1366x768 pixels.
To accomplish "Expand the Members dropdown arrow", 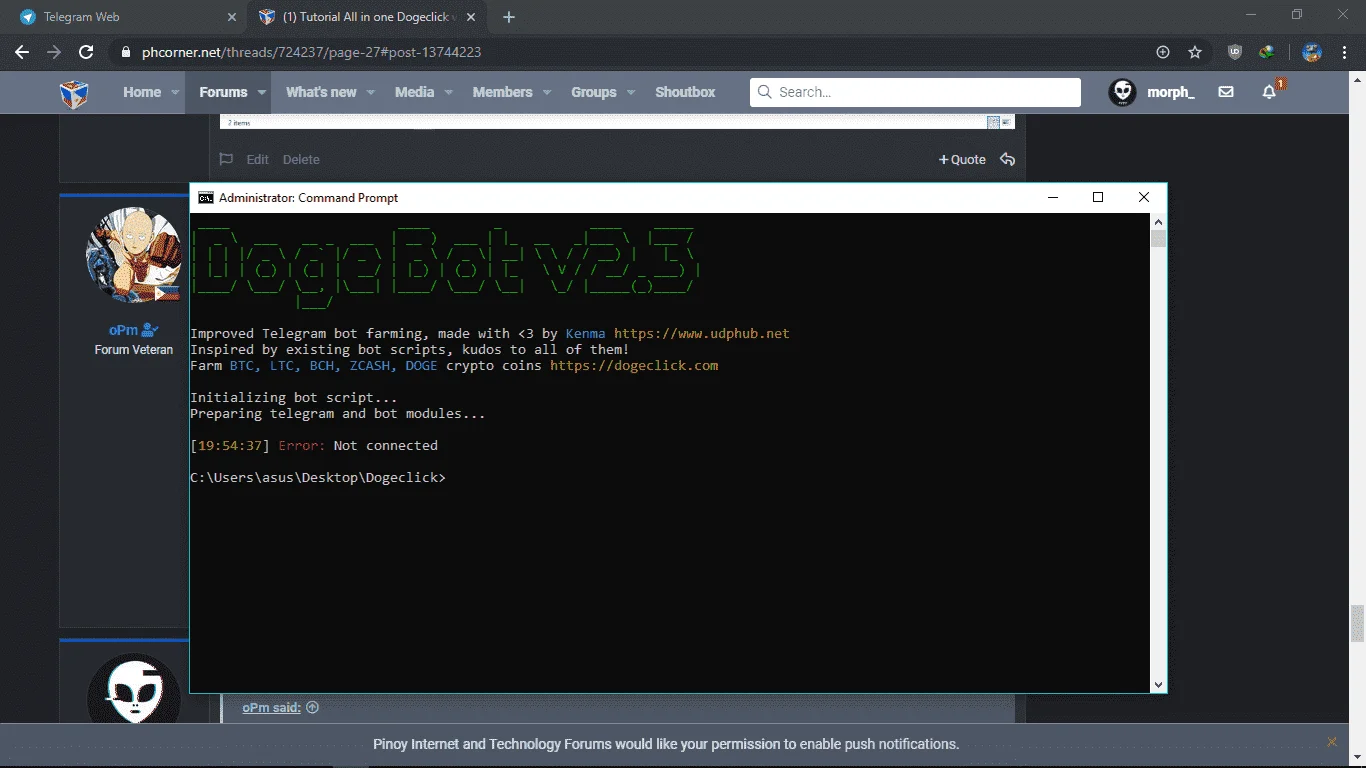I will [546, 92].
